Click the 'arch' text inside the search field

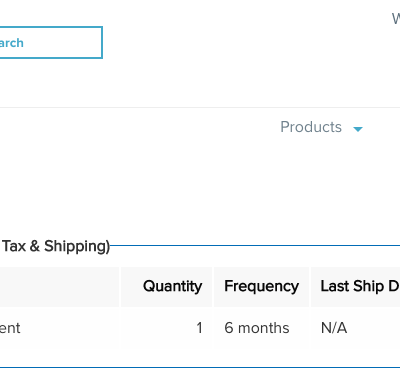[x=12, y=43]
